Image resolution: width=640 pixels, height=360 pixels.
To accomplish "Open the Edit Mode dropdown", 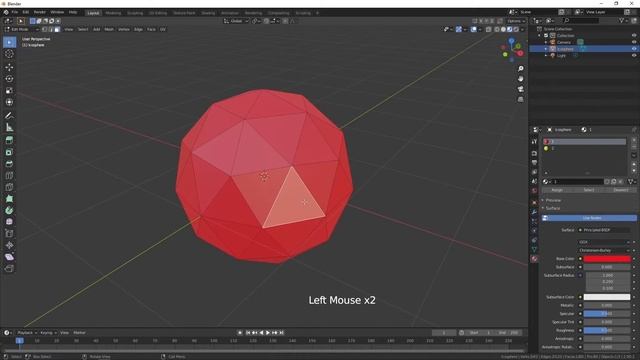I will tap(22, 29).
